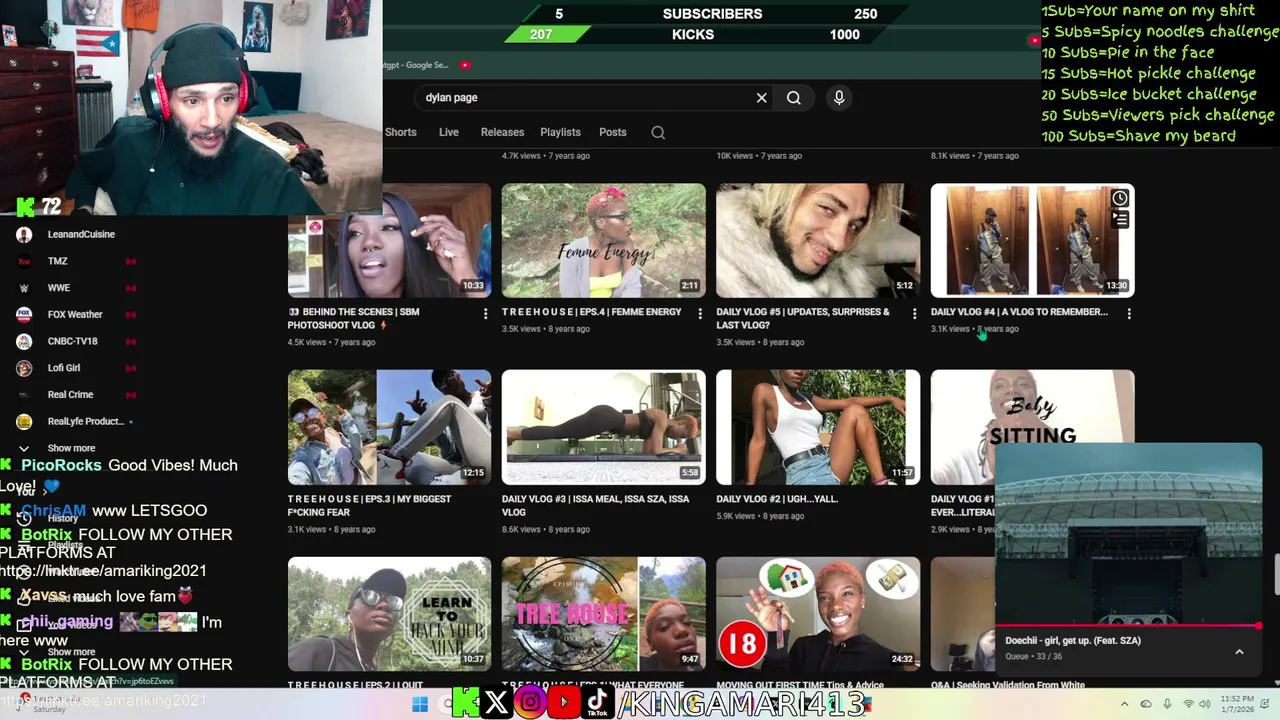Click 'Queue · 33 / 36' text
The image size is (1280, 720).
pyautogui.click(x=1031, y=657)
